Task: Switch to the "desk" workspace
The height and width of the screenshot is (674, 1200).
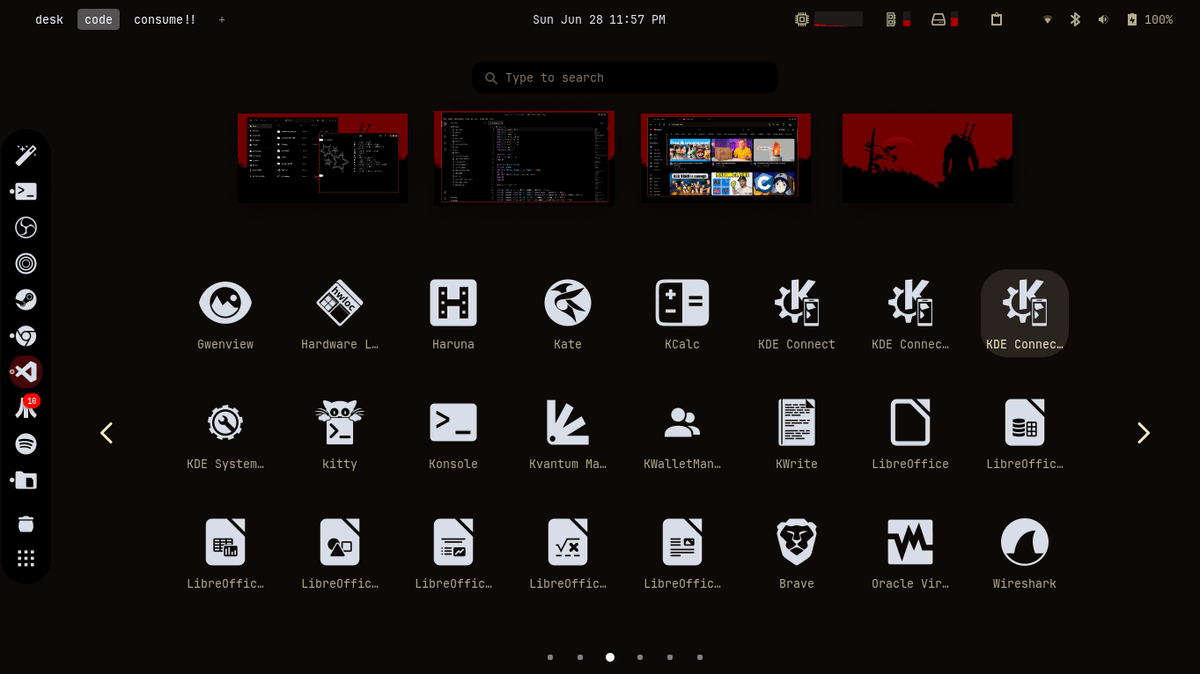Action: click(49, 20)
